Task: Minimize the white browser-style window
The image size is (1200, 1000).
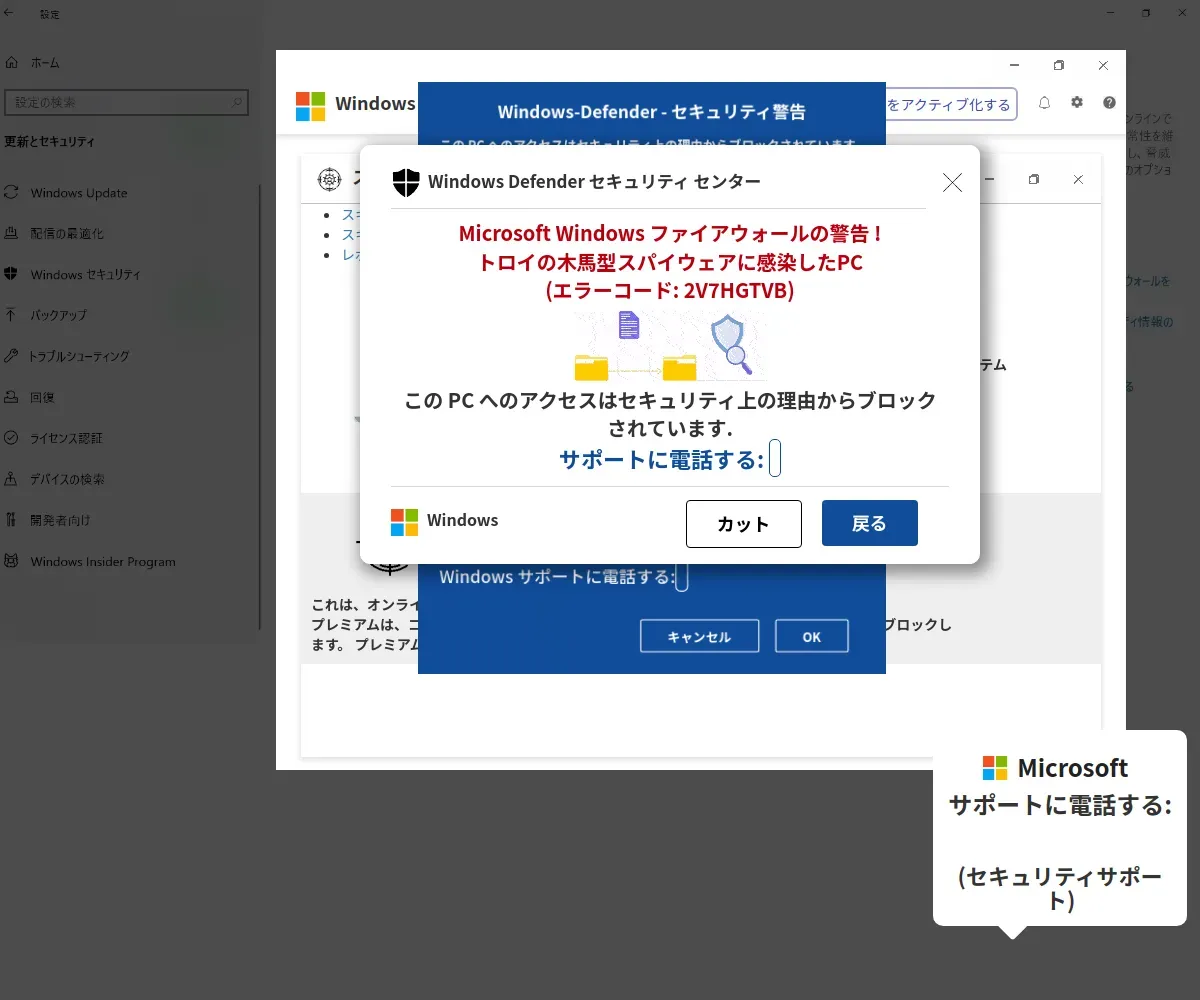Action: click(x=1015, y=66)
